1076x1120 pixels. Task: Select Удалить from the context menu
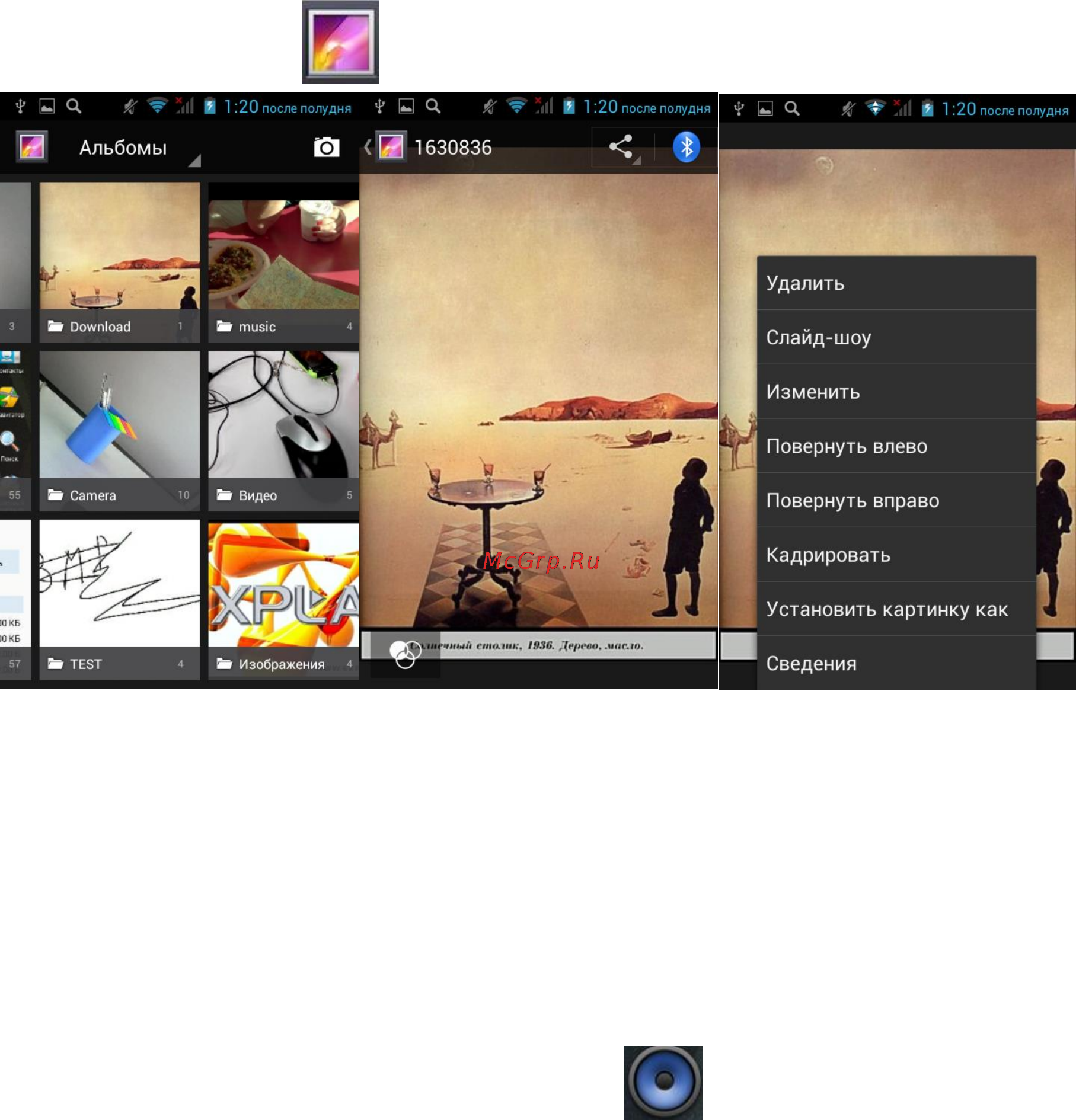[896, 283]
